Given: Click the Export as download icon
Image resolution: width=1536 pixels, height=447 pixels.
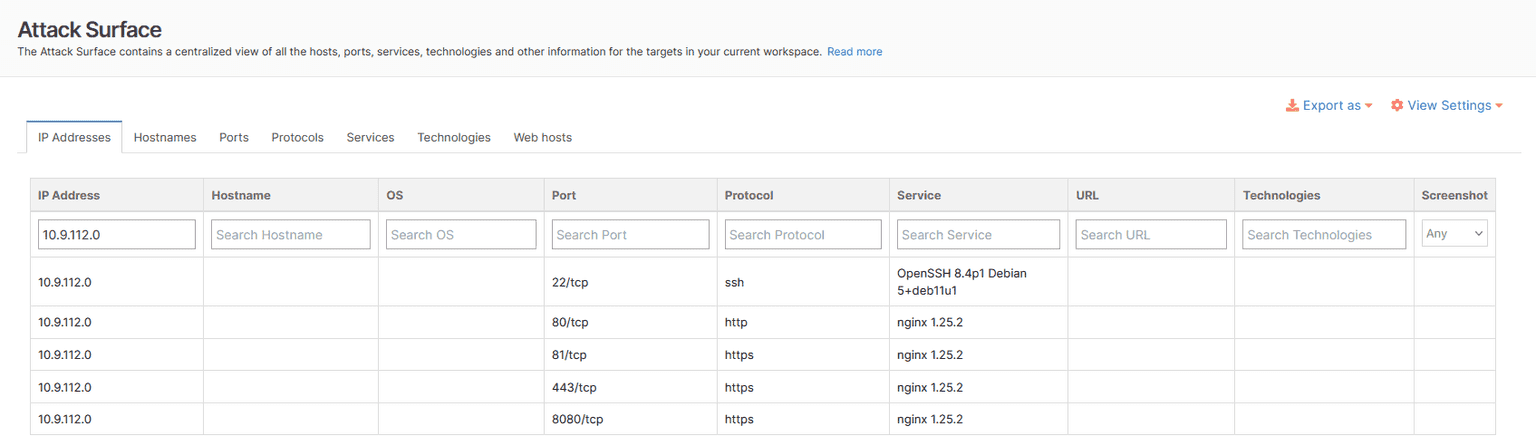Looking at the screenshot, I should click(x=1292, y=106).
